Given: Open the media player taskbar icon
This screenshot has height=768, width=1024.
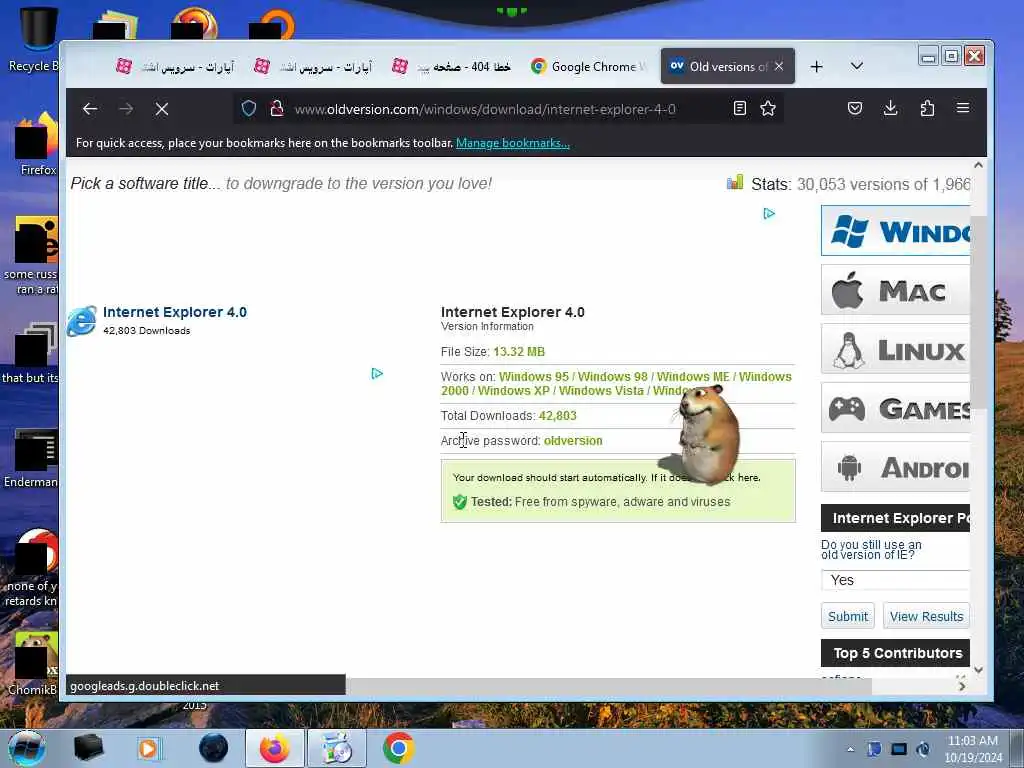Looking at the screenshot, I should coord(150,748).
